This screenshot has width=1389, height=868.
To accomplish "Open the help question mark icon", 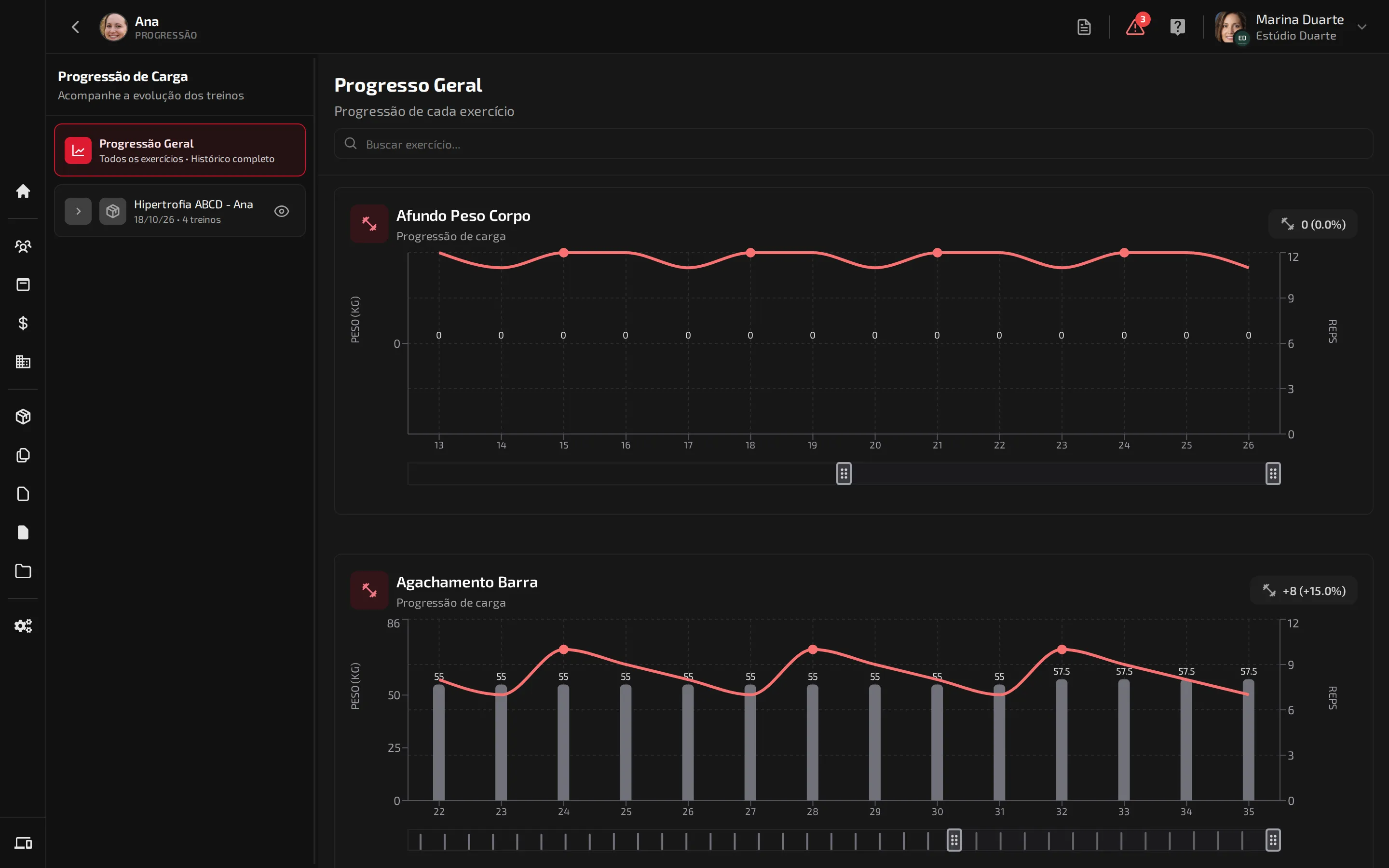I will (1177, 27).
